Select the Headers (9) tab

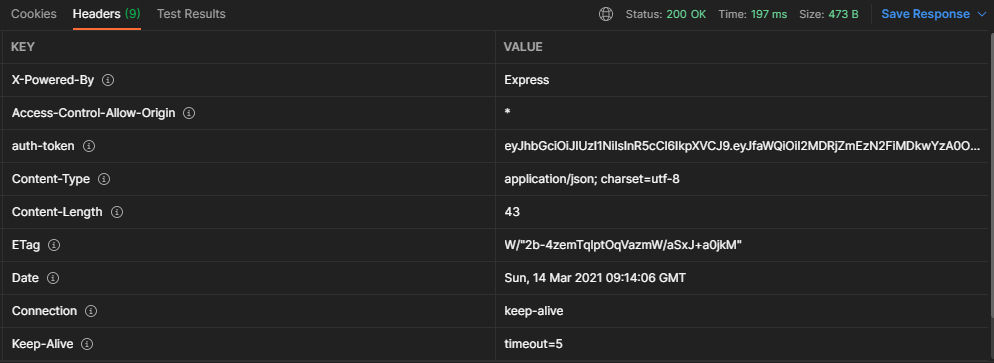pyautogui.click(x=106, y=14)
